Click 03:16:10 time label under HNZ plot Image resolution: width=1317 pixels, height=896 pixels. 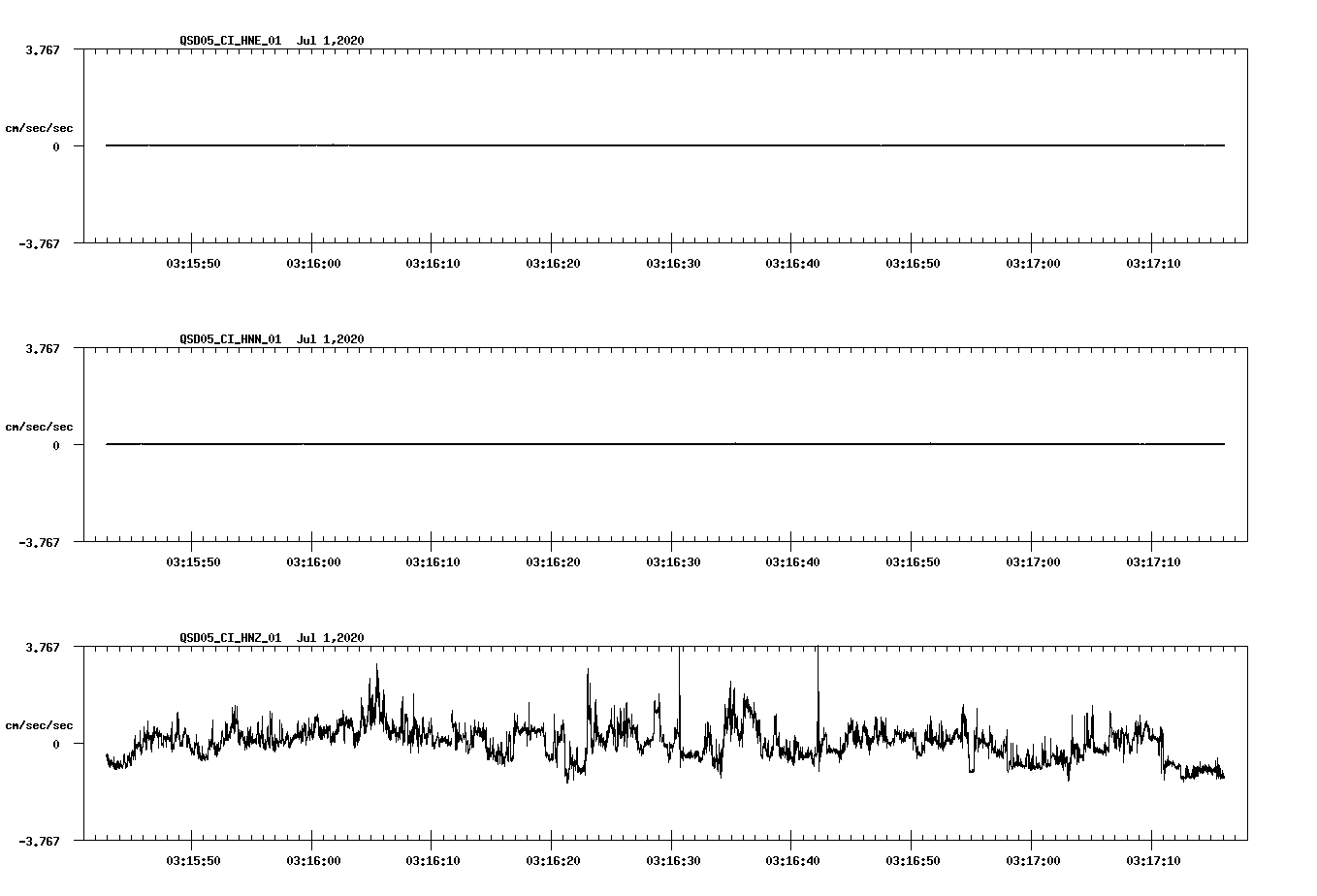[x=433, y=861]
